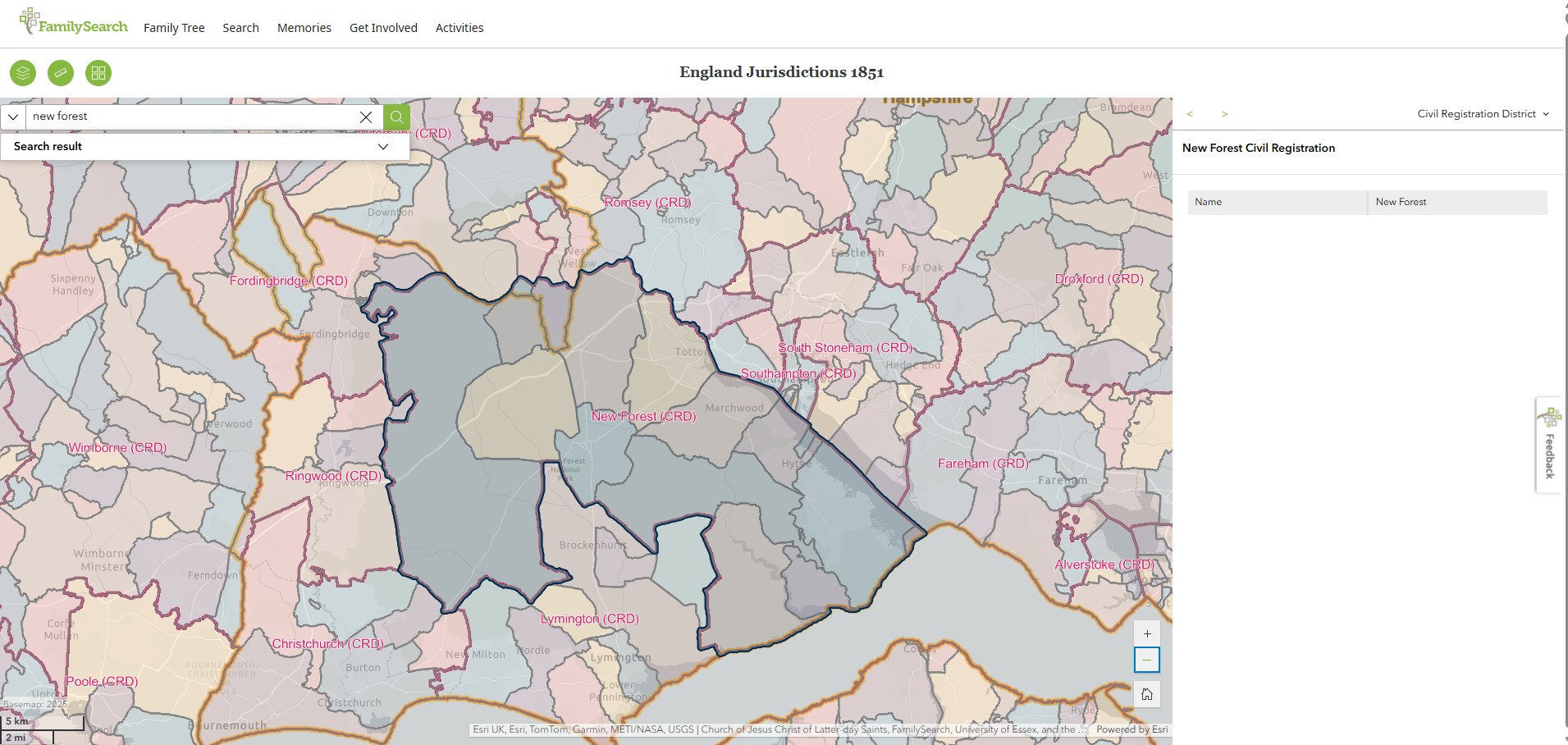Activate the ruler measurement tool

pos(61,73)
